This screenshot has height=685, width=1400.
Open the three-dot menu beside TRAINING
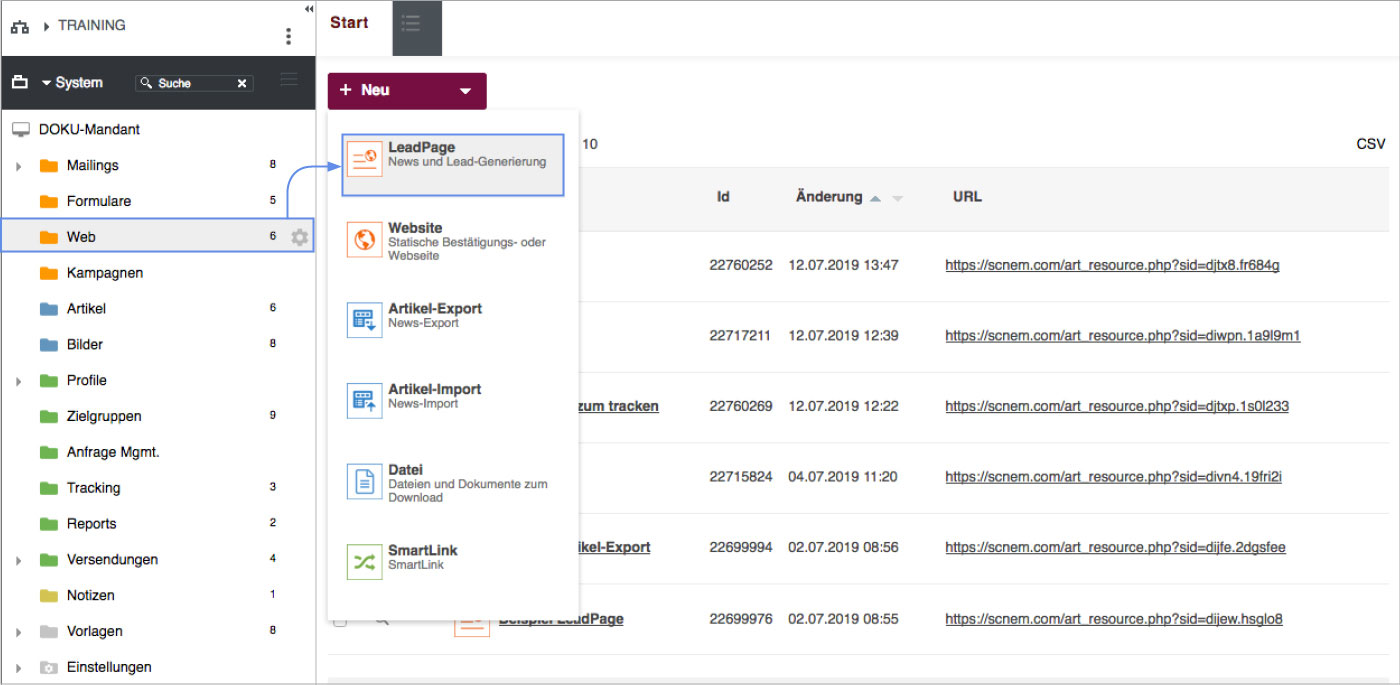288,36
